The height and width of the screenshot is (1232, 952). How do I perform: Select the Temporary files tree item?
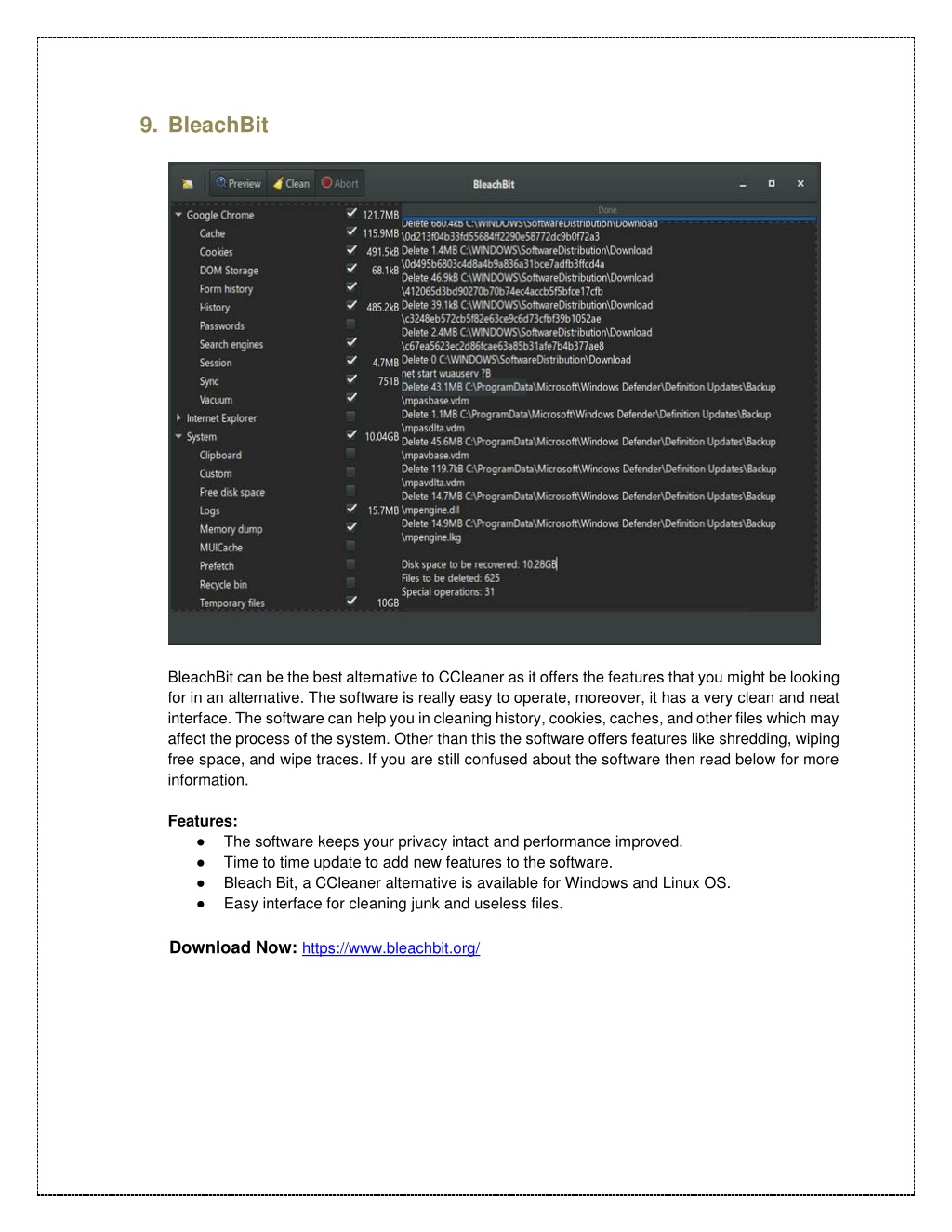click(231, 603)
